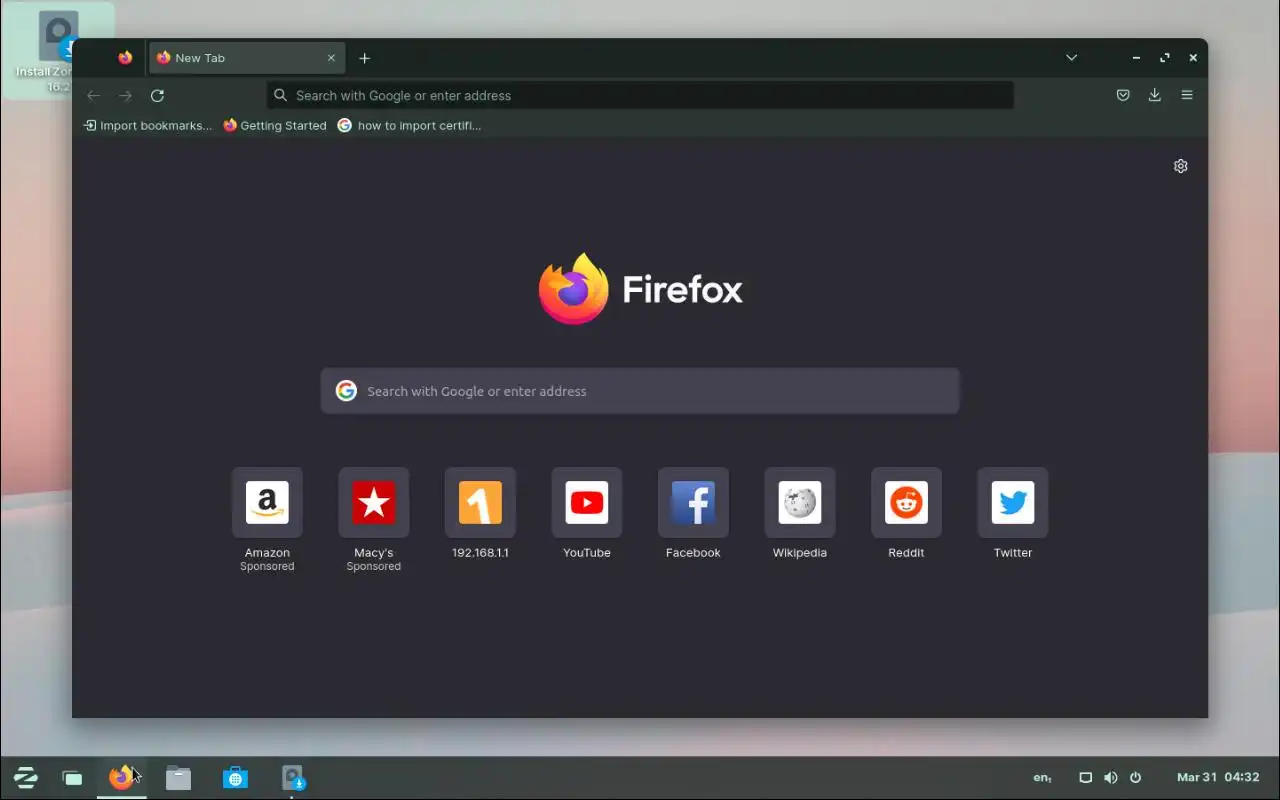
Task: Open the en keyboard layout indicator
Action: click(x=1042, y=777)
